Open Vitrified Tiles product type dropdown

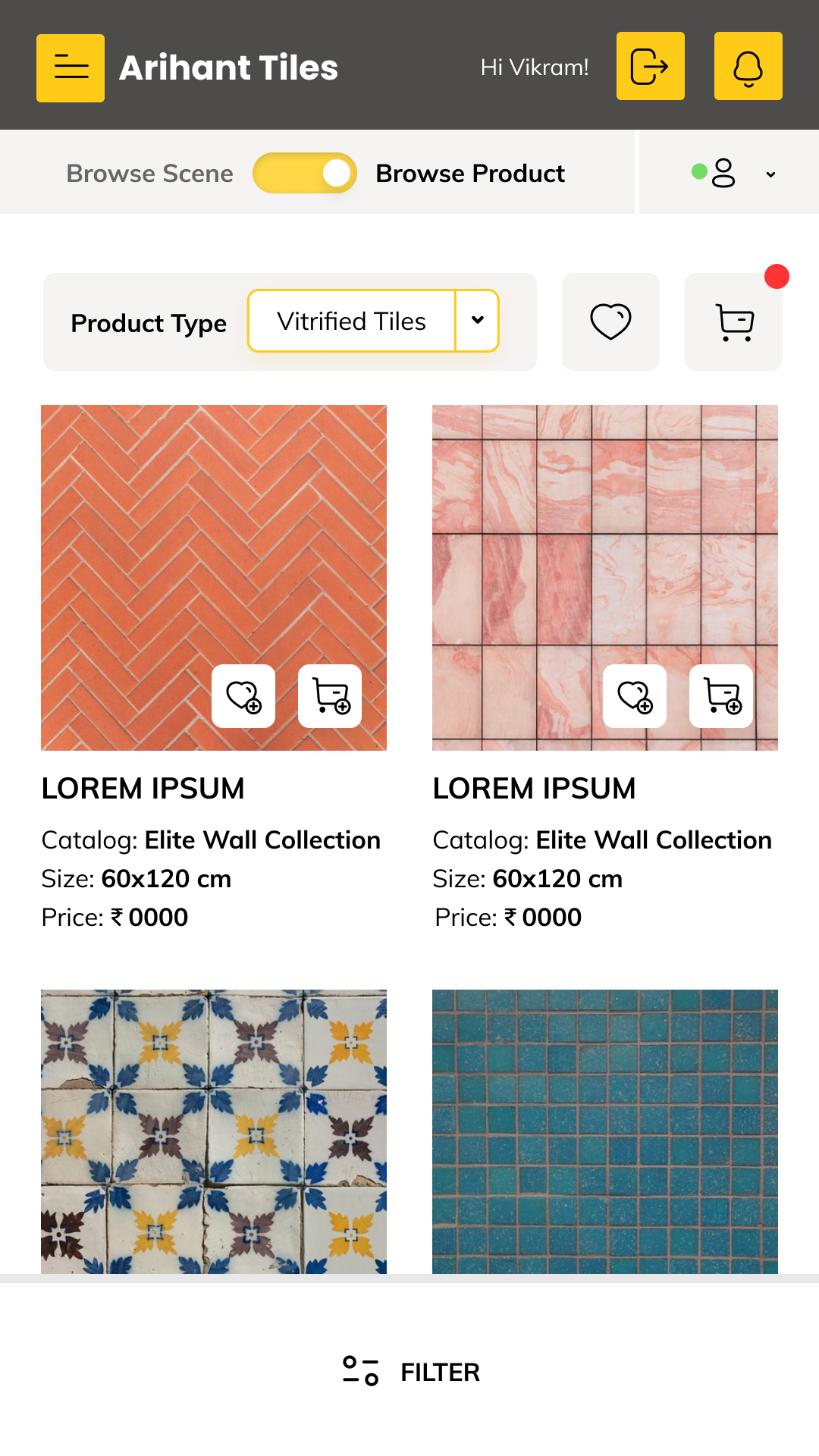[x=352, y=321]
